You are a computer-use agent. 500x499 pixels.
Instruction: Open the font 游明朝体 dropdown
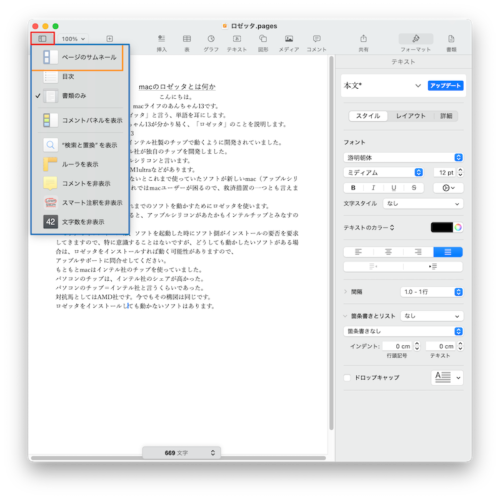[x=403, y=157]
